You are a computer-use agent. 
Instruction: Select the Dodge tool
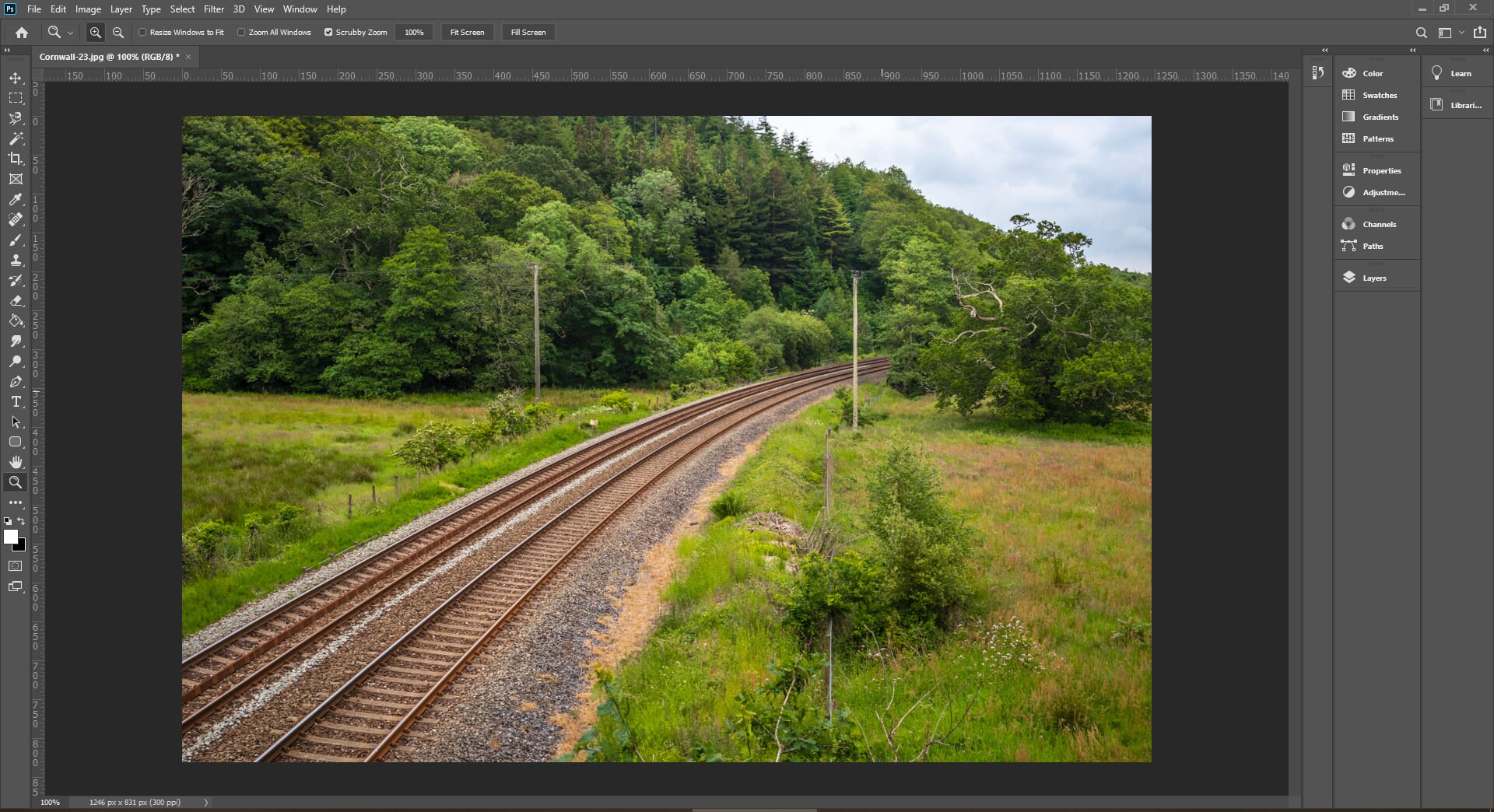click(x=16, y=361)
